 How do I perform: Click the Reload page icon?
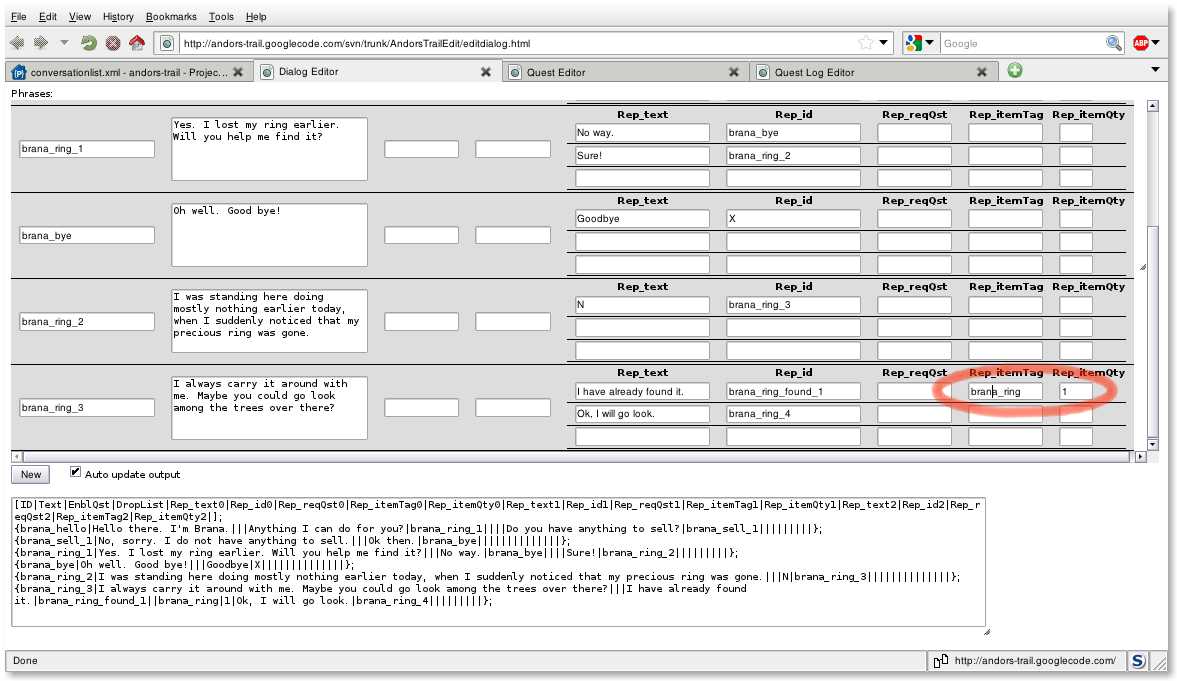(x=89, y=43)
